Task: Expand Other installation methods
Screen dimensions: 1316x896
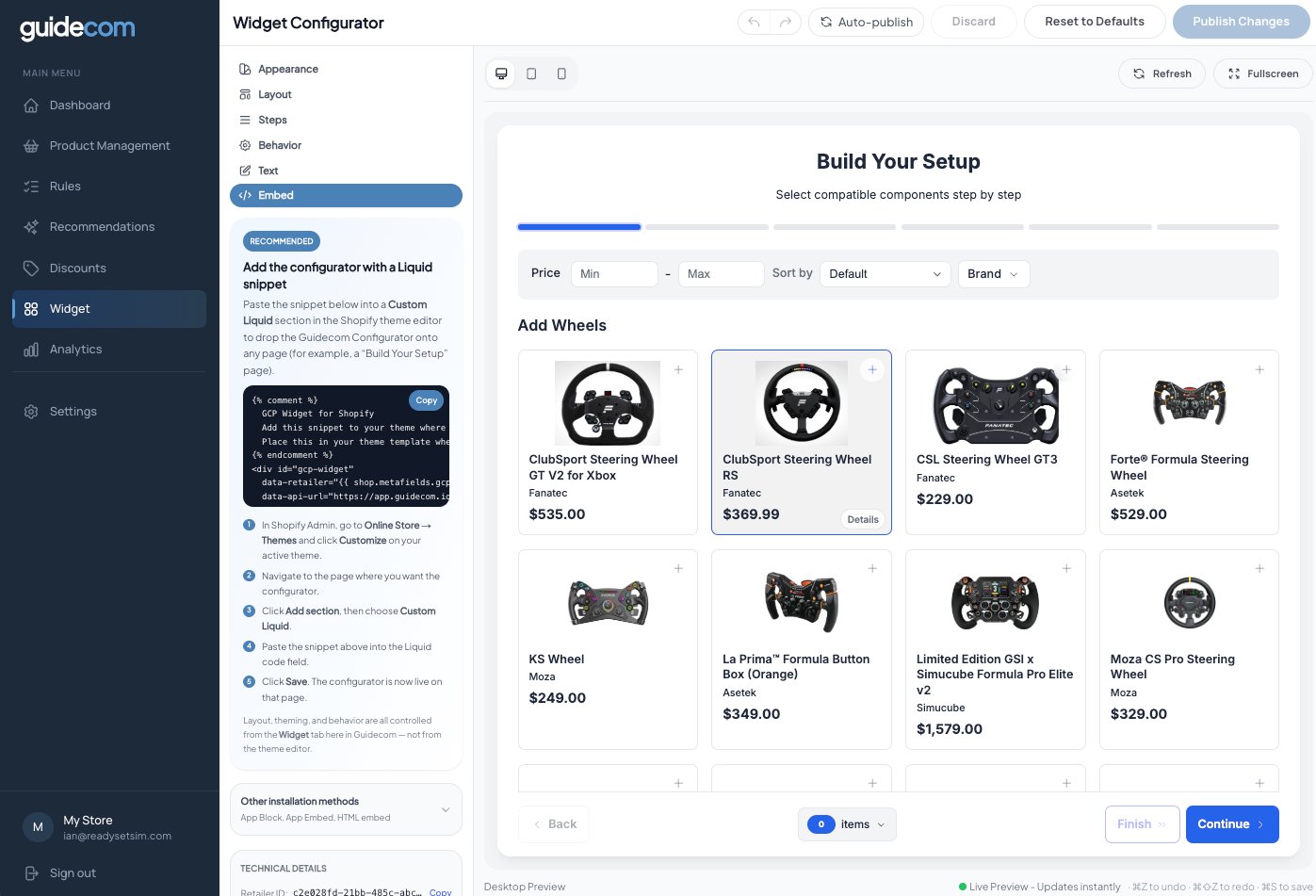Action: coord(346,808)
